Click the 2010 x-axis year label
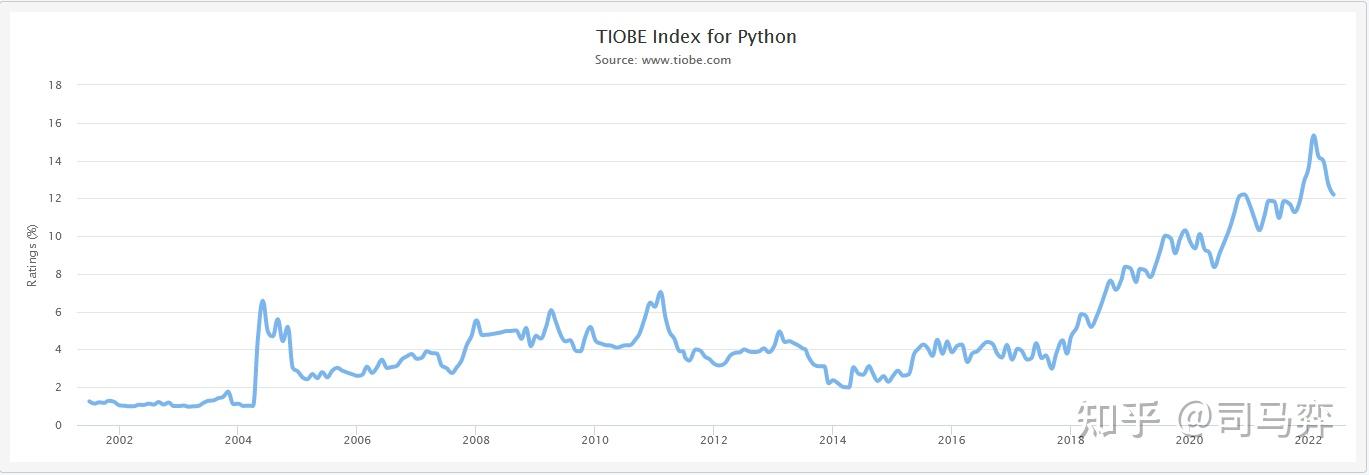Image resolution: width=1369 pixels, height=475 pixels. tap(595, 440)
